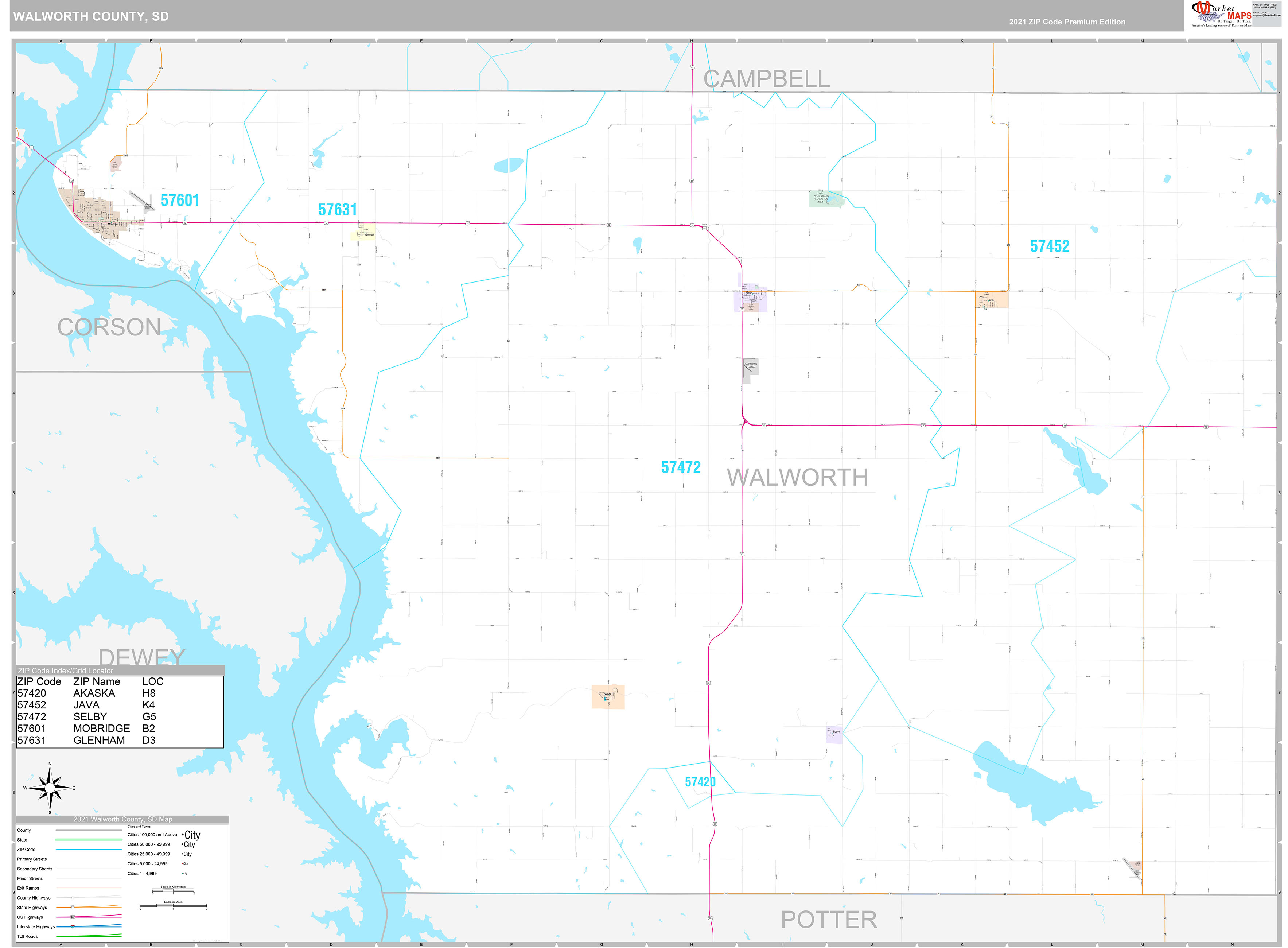Click the US Highways shield symbol in legend
Screen dimensions: 1288x948
[73, 917]
